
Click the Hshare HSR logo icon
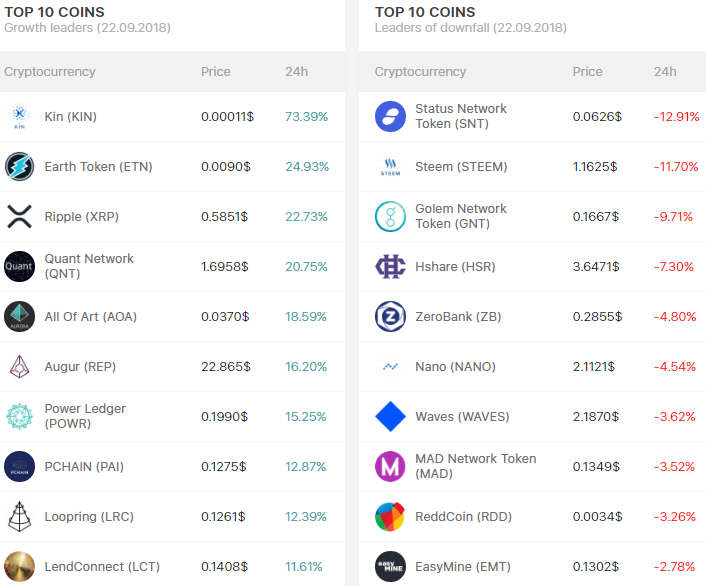tap(390, 267)
